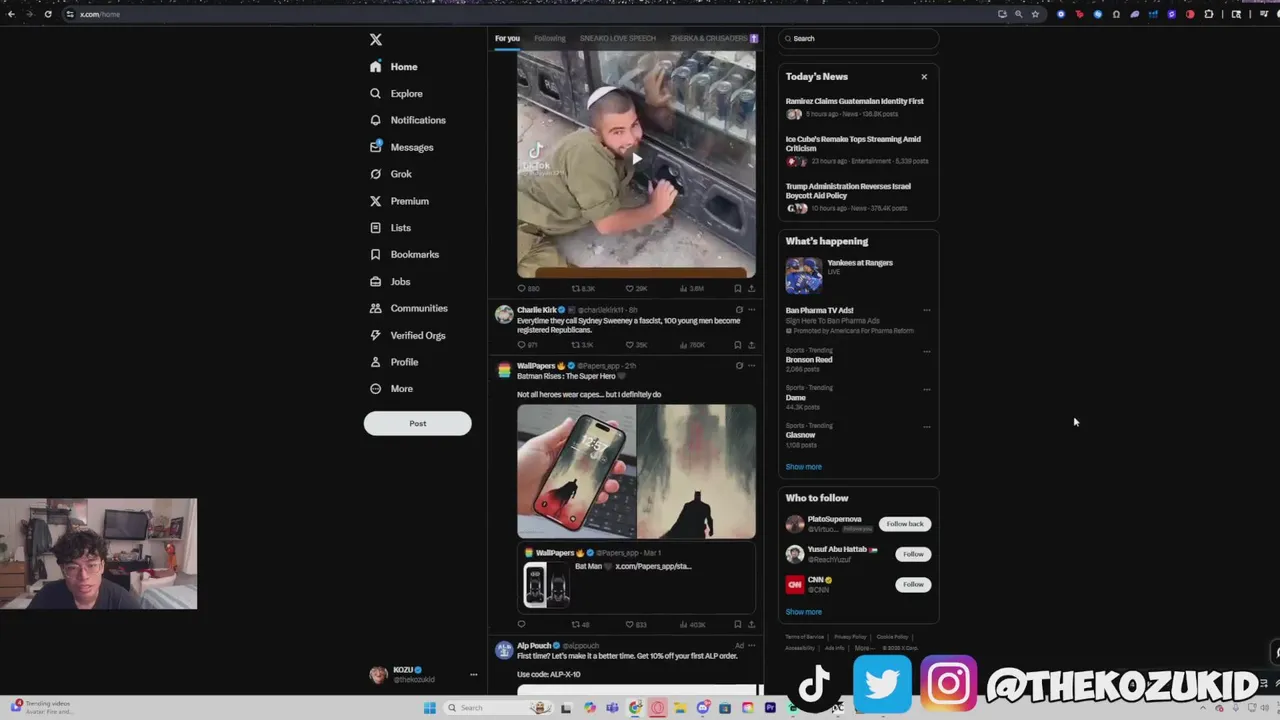This screenshot has height=720, width=1280.
Task: Open Yankees at Rangers live event
Action: [858, 275]
